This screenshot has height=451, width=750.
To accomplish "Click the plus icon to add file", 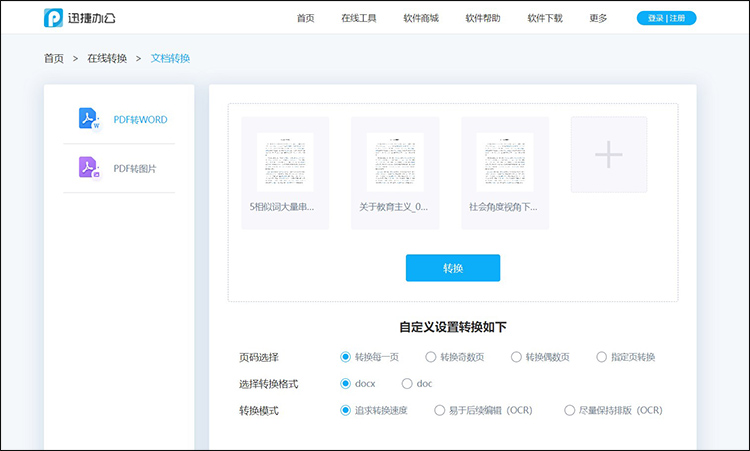I will 608,154.
